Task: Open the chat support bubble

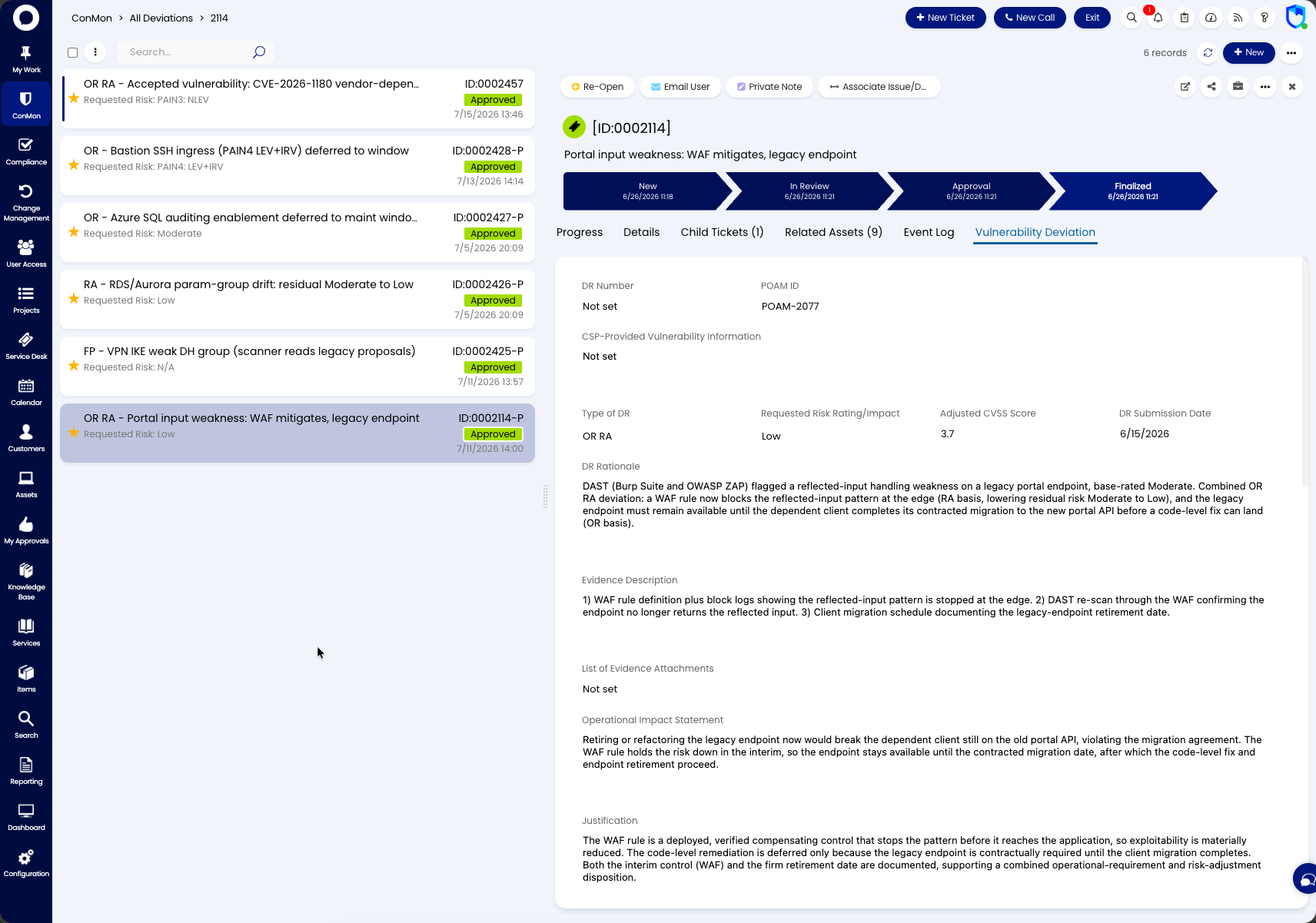Action: (1307, 878)
